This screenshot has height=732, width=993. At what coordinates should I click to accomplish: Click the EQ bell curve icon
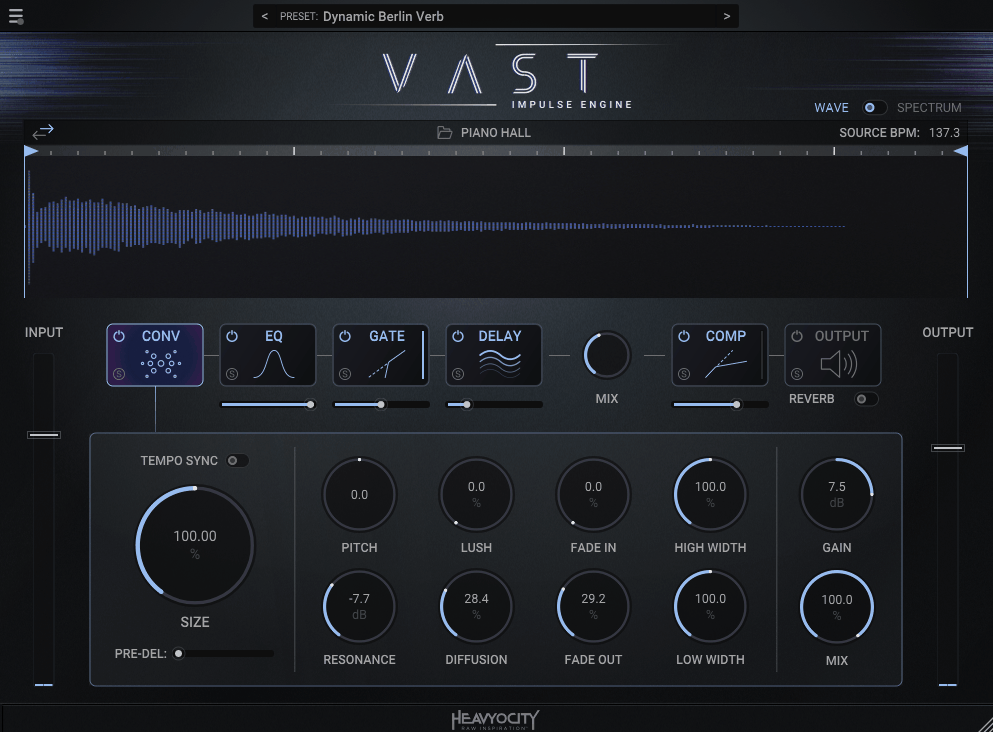coord(274,364)
